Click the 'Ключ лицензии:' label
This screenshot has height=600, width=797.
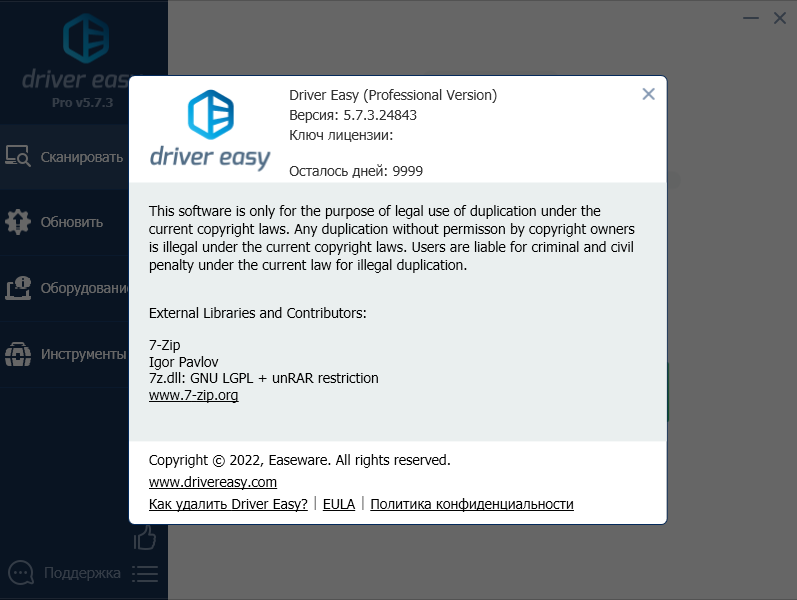(x=341, y=135)
